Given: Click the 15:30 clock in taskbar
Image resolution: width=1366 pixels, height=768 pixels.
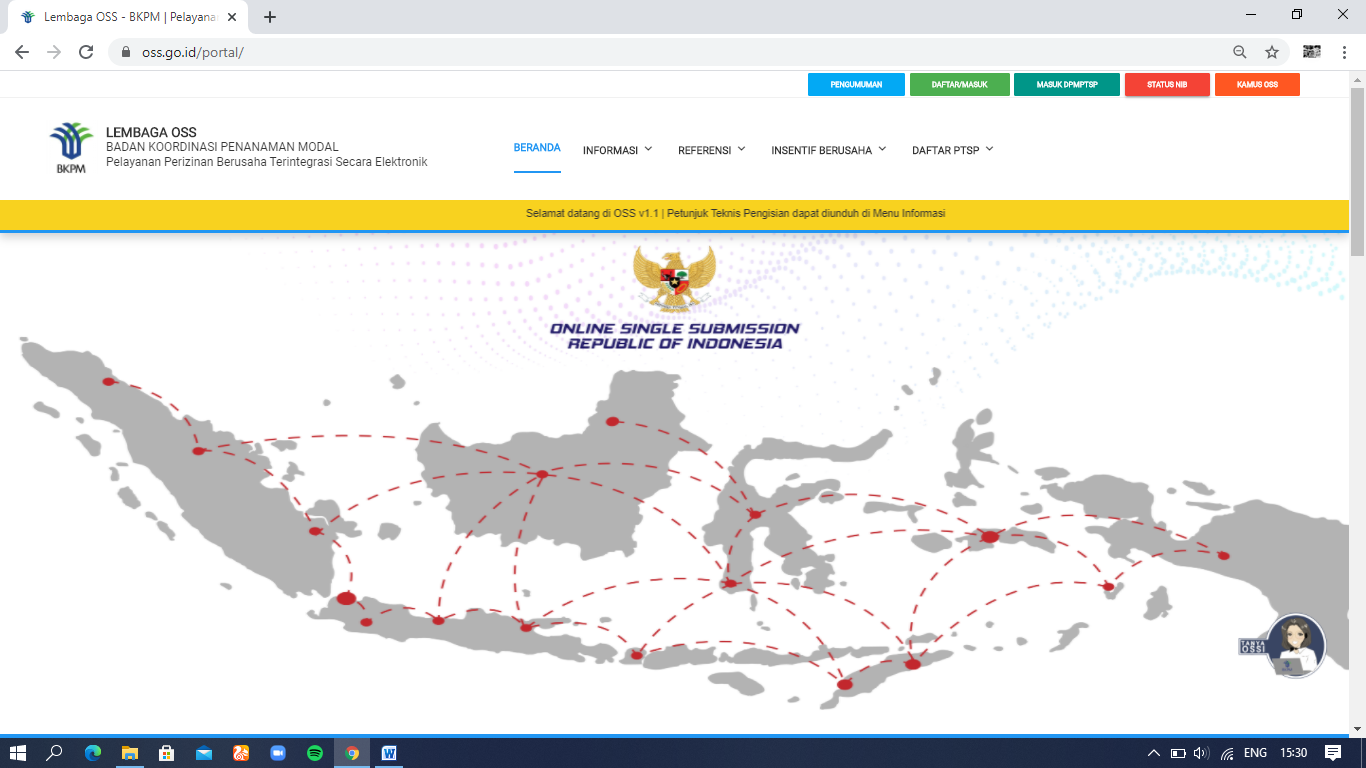Looking at the screenshot, I should coord(1294,753).
